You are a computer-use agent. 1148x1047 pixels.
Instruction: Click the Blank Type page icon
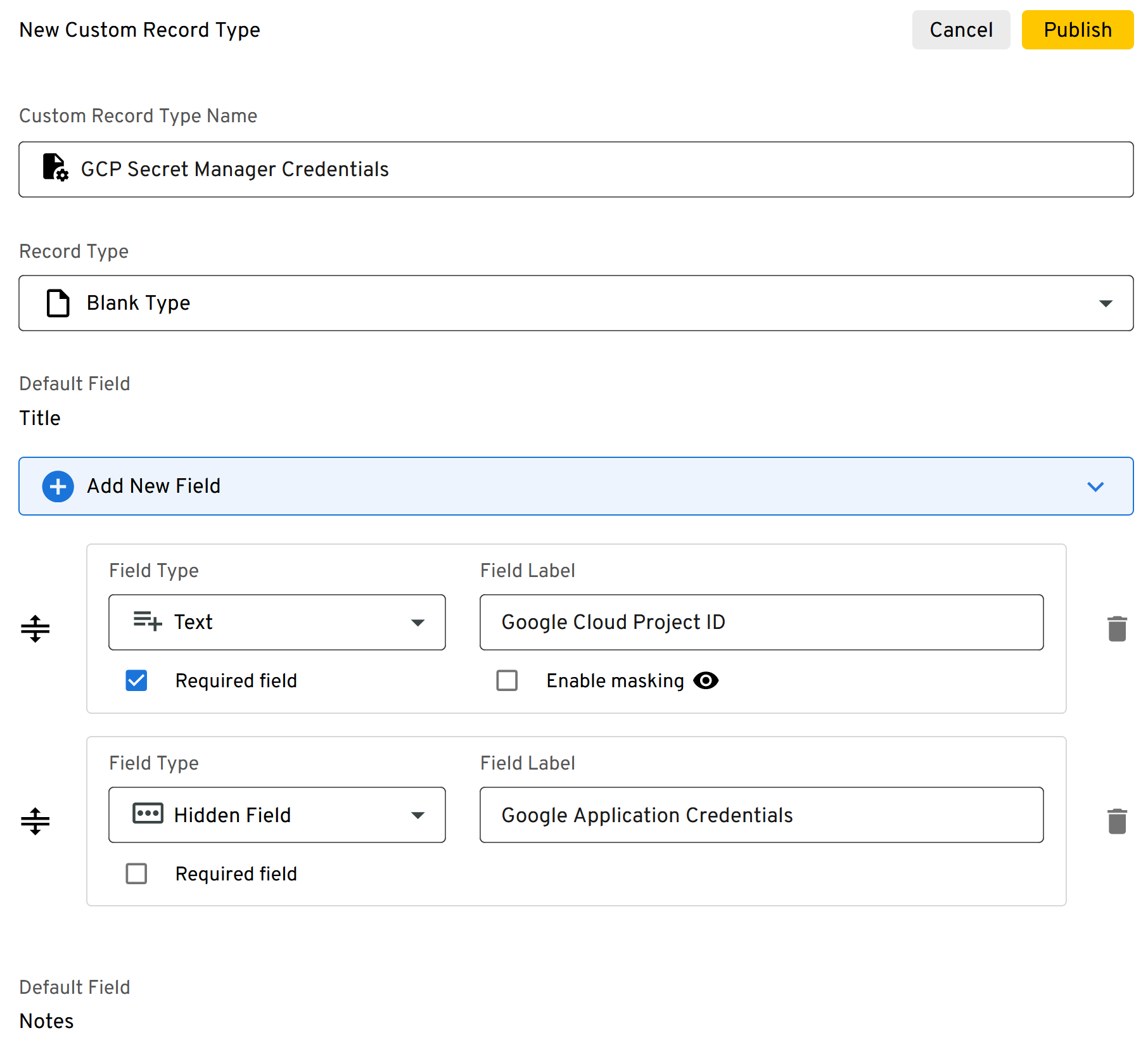(x=58, y=303)
